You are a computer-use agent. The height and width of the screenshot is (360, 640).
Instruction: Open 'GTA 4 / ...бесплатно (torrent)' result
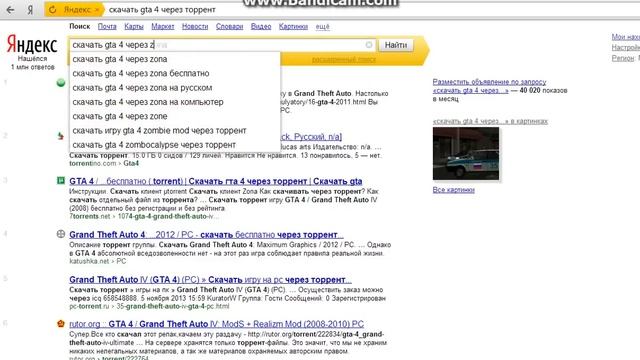[x=216, y=181]
